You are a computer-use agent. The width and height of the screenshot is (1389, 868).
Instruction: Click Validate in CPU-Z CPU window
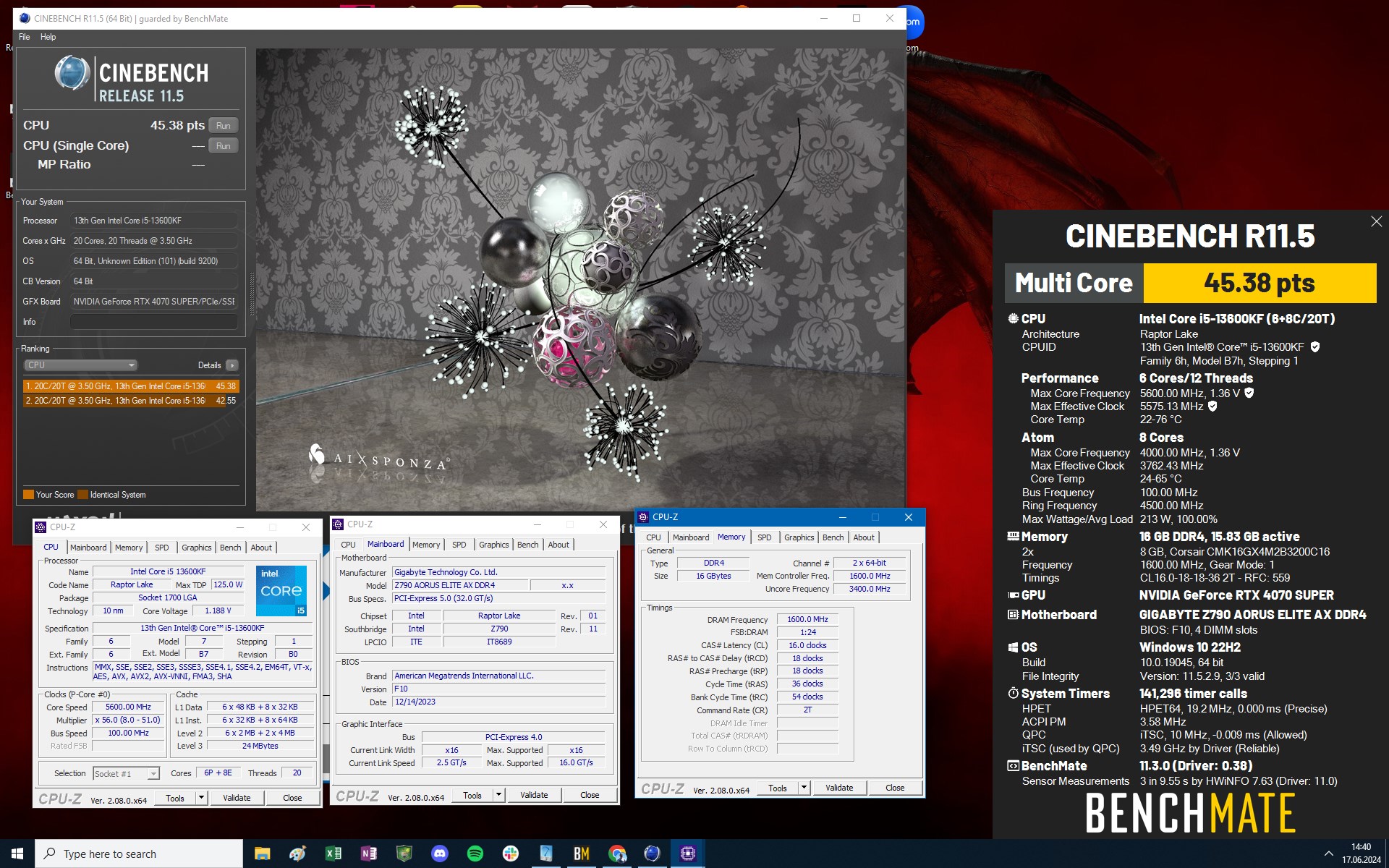[237, 798]
